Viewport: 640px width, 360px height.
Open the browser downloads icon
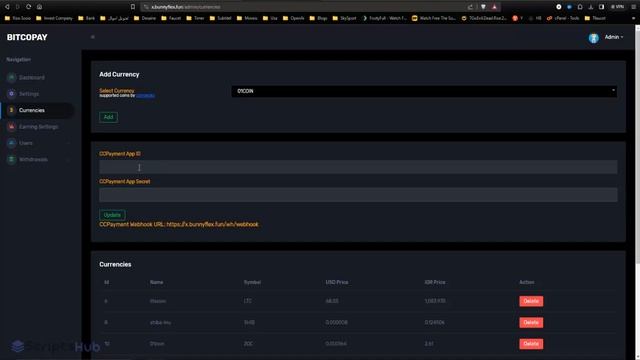pyautogui.click(x=591, y=7)
